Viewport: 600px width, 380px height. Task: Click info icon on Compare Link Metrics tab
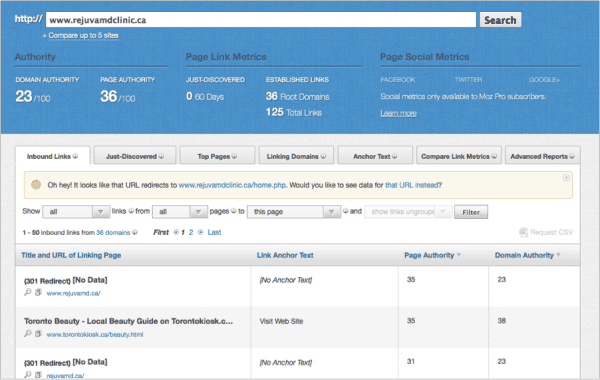click(x=494, y=156)
